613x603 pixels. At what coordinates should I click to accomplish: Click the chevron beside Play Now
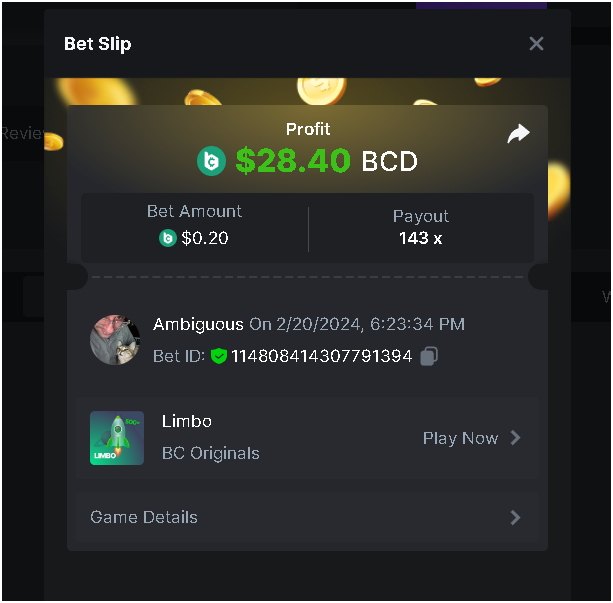point(515,438)
